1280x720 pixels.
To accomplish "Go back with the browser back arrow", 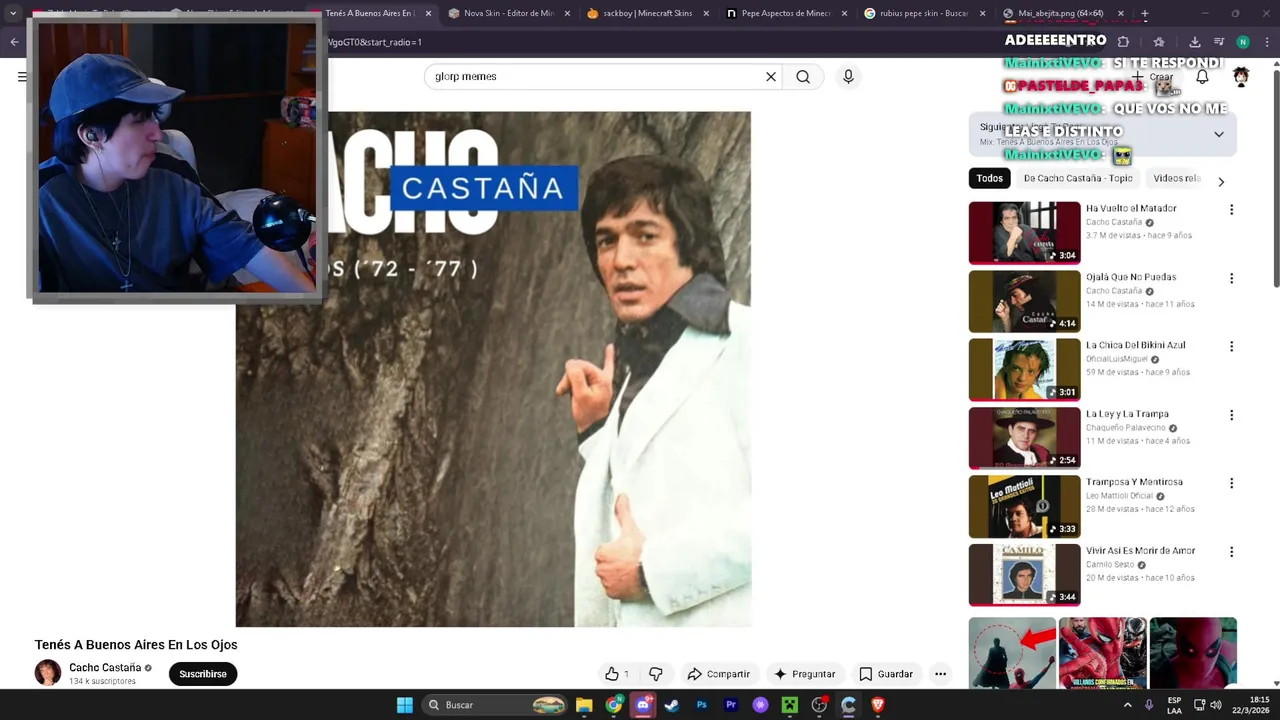I will 14,42.
